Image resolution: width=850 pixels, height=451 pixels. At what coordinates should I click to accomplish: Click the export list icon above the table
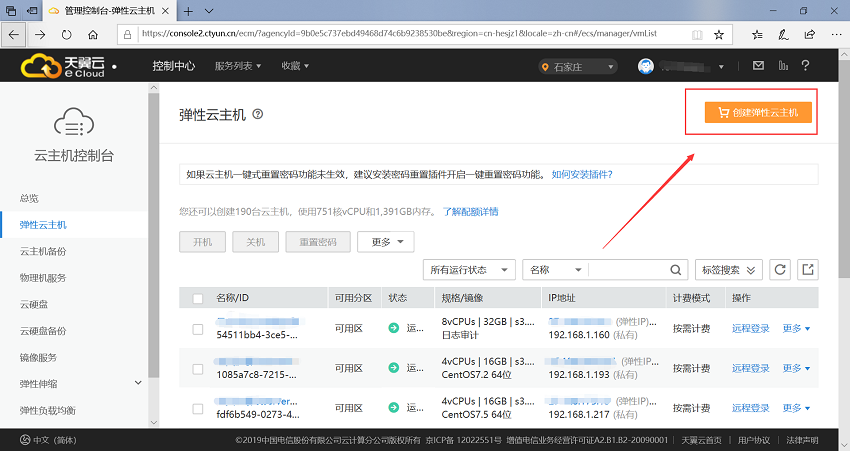(x=808, y=270)
